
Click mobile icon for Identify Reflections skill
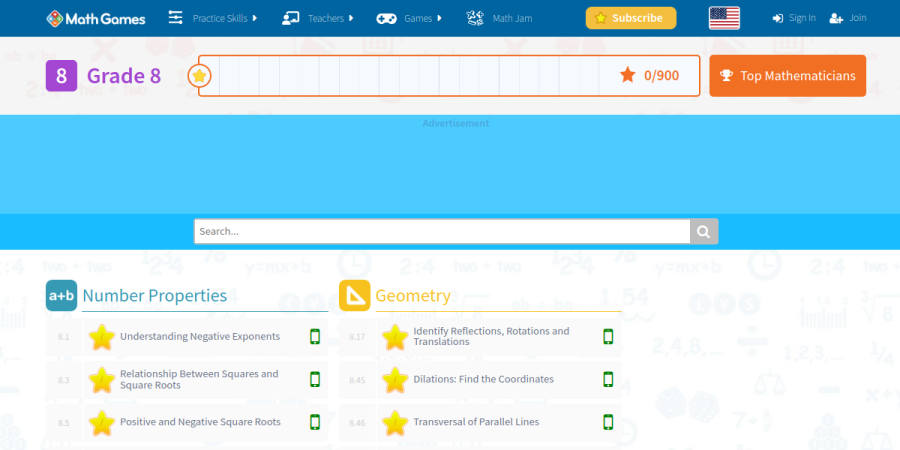tap(608, 336)
